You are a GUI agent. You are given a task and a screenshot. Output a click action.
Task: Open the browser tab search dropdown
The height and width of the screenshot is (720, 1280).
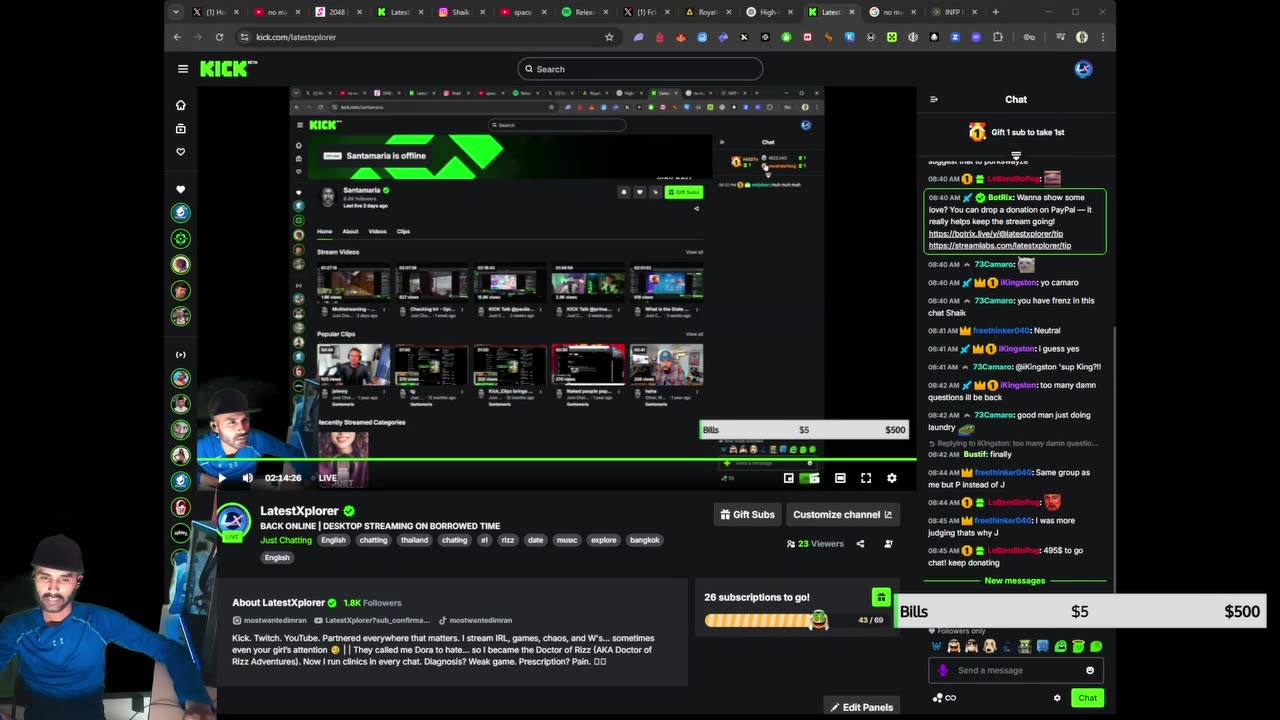tap(176, 12)
